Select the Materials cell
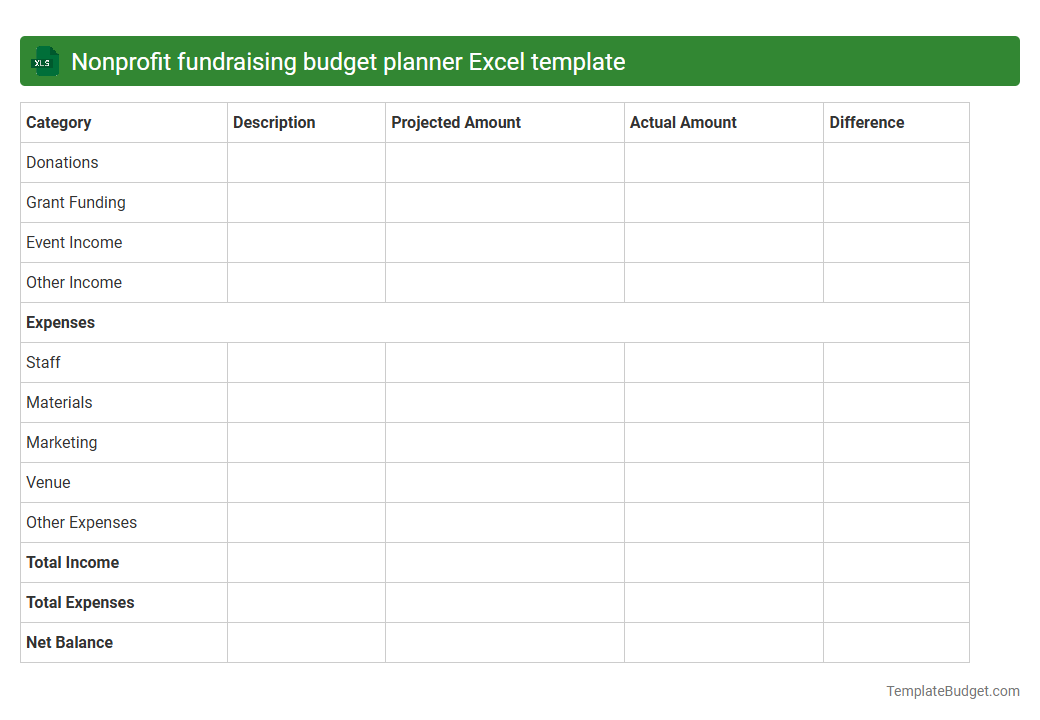 (x=59, y=402)
